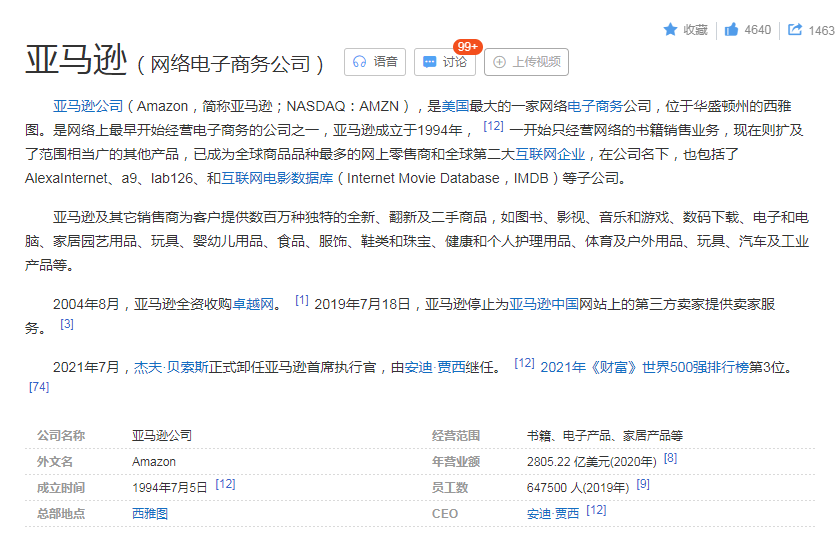This screenshot has width=838, height=545.
Task: Open the 讨论 discussion button
Action: (x=445, y=62)
